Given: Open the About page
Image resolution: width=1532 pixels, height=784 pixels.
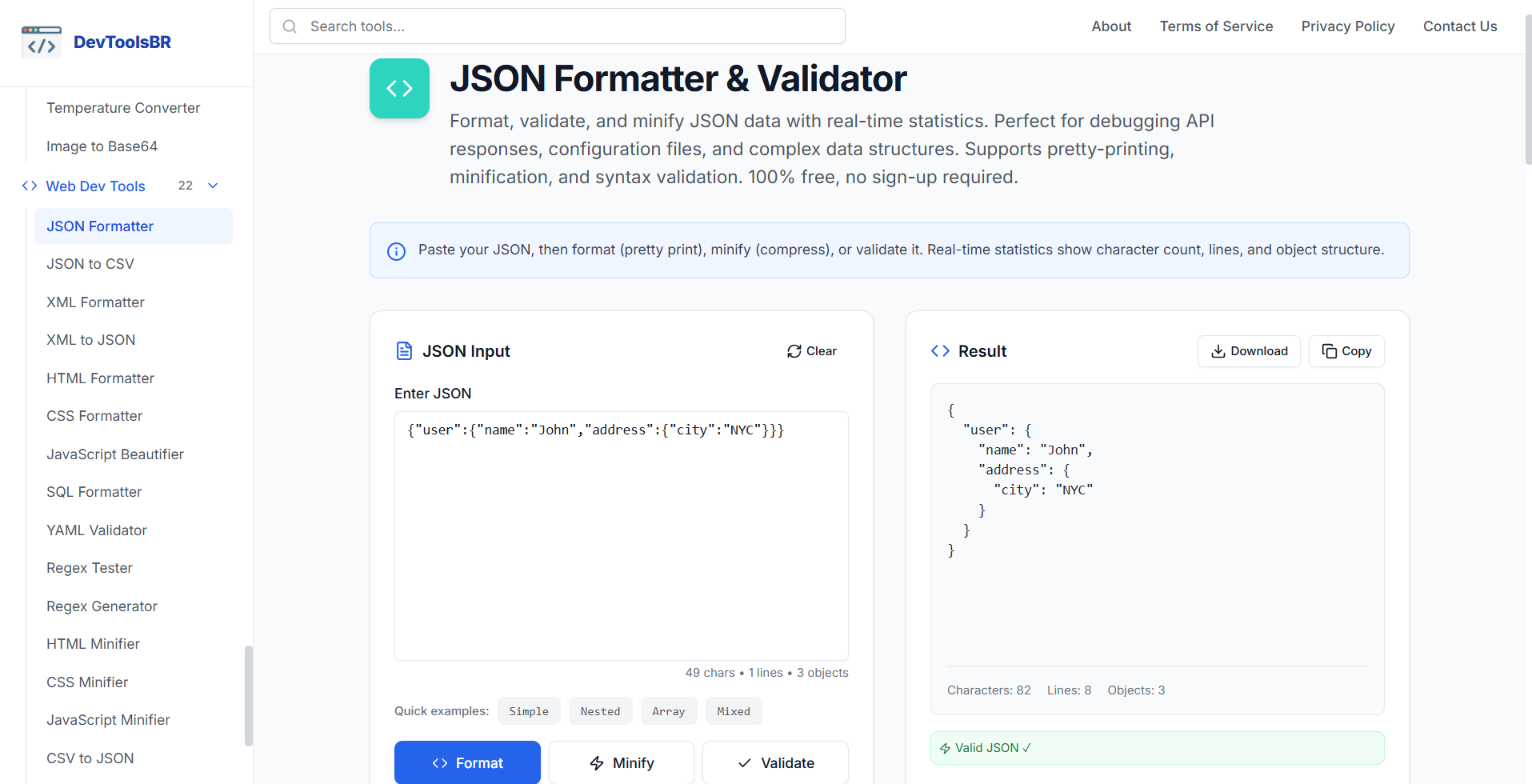Looking at the screenshot, I should (1110, 26).
